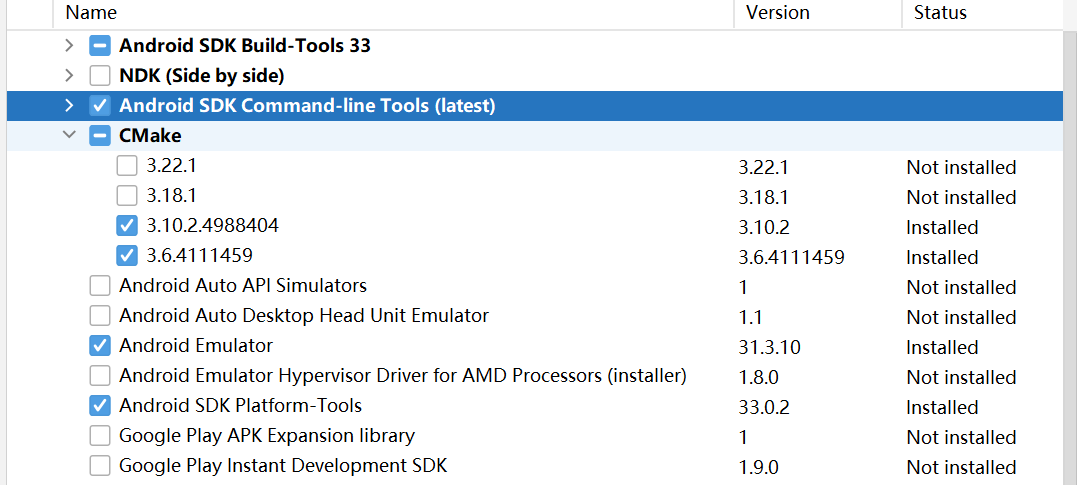Image resolution: width=1077 pixels, height=485 pixels.
Task: Toggle Android SDK Build-Tools 33 checkbox
Action: tap(100, 46)
